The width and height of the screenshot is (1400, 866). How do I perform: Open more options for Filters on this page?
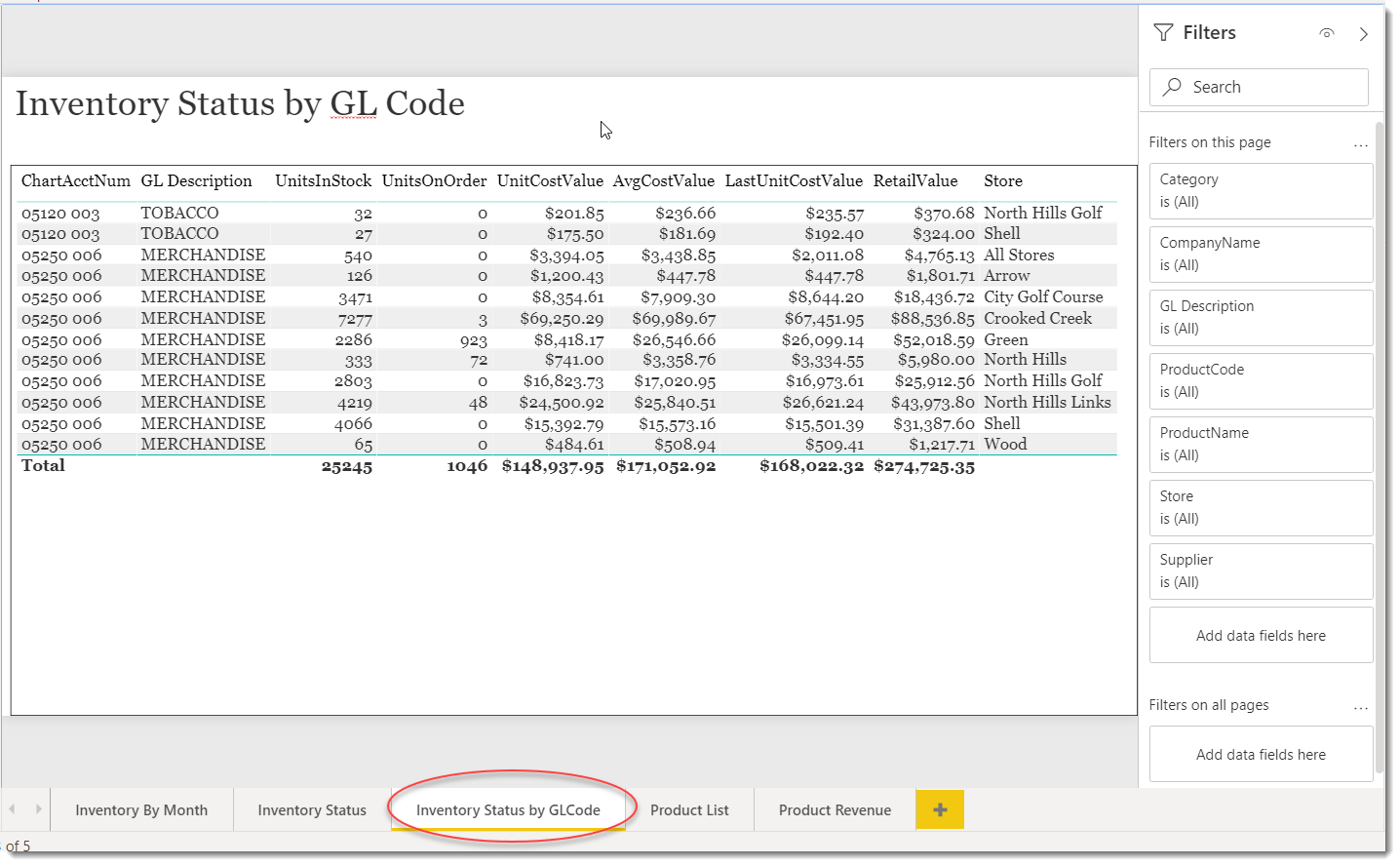pyautogui.click(x=1361, y=143)
